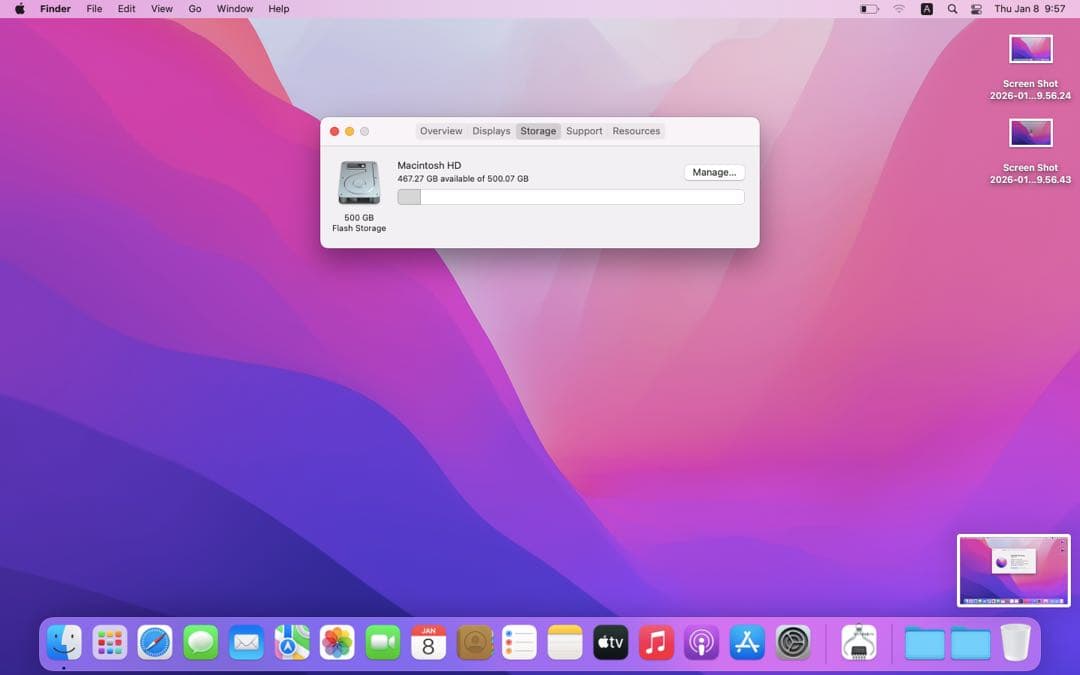Image resolution: width=1080 pixels, height=675 pixels.
Task: Open Spotlight search from the menu bar
Action: (951, 9)
